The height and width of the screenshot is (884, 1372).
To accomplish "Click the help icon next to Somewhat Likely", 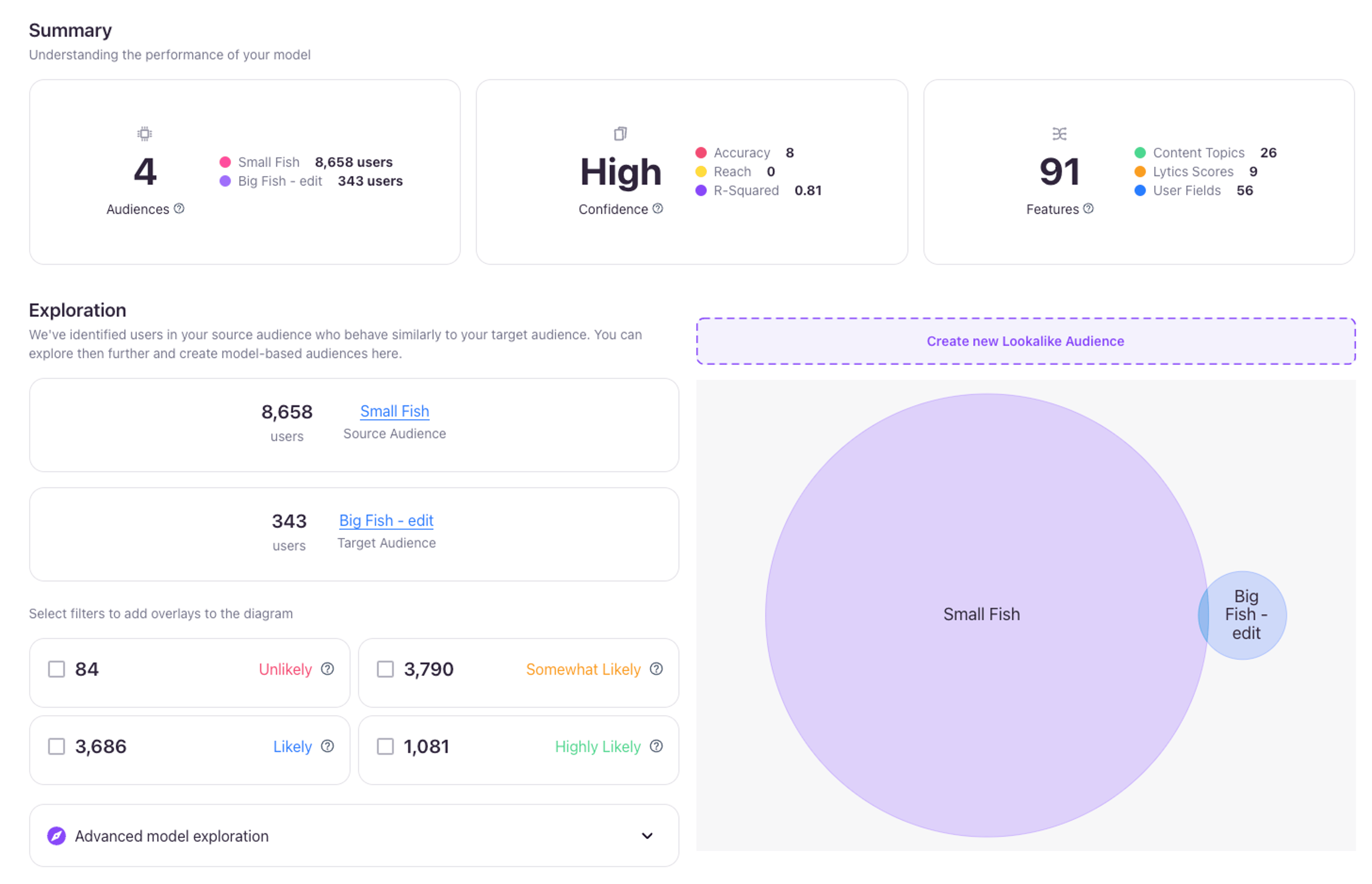I will pyautogui.click(x=656, y=669).
